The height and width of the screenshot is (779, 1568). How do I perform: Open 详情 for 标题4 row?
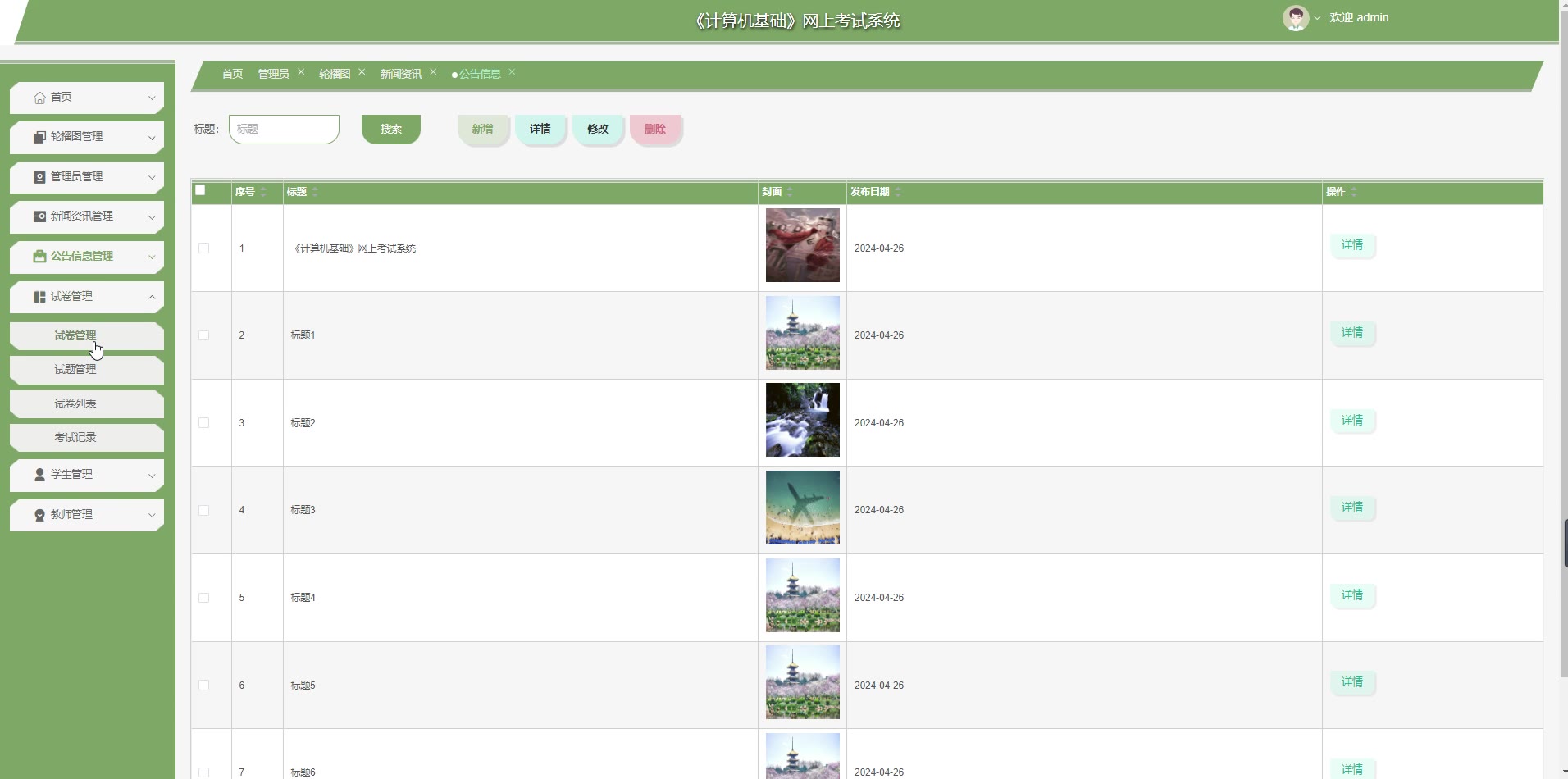(x=1352, y=595)
